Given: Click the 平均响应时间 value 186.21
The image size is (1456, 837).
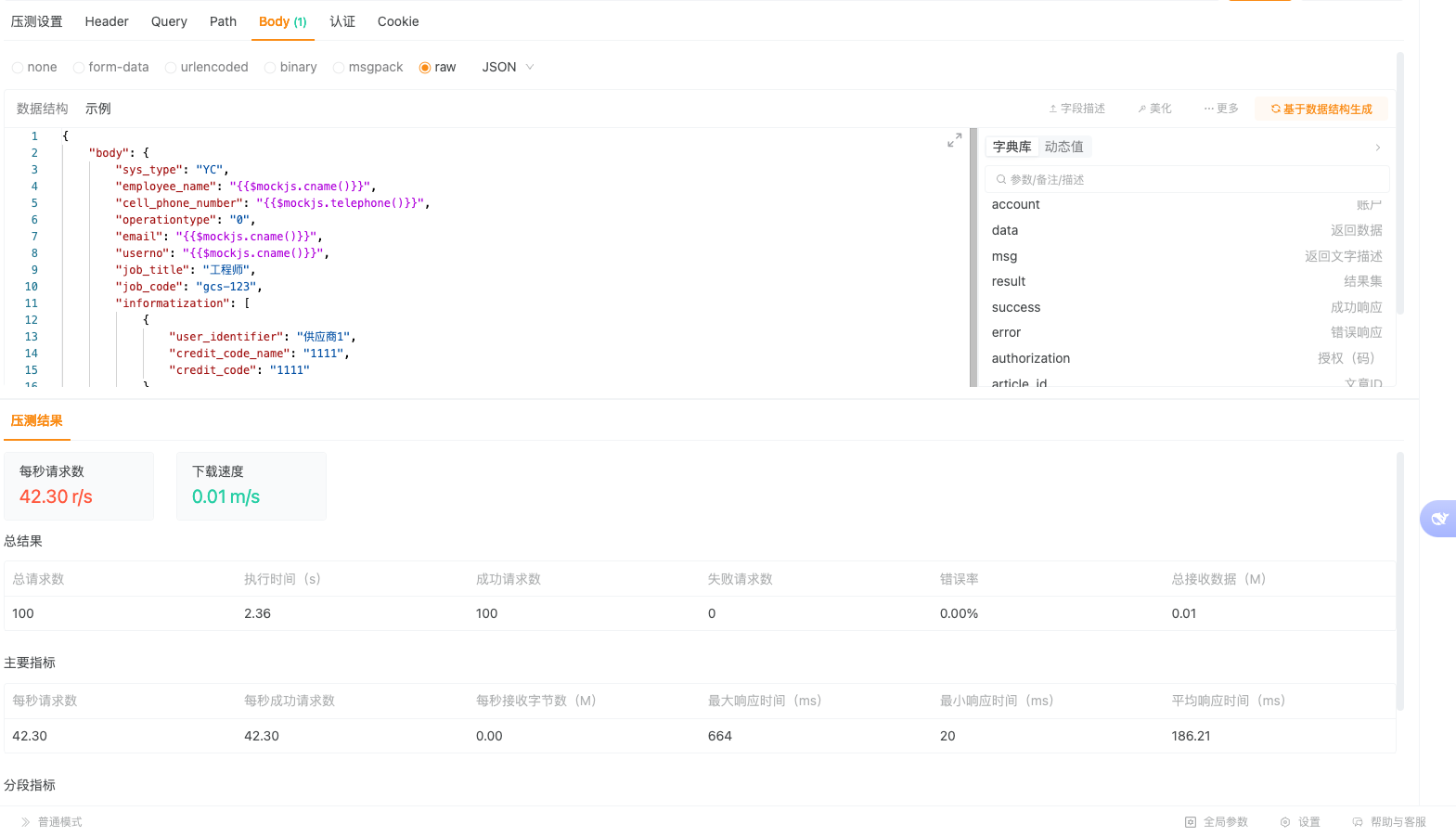Looking at the screenshot, I should tap(1191, 736).
